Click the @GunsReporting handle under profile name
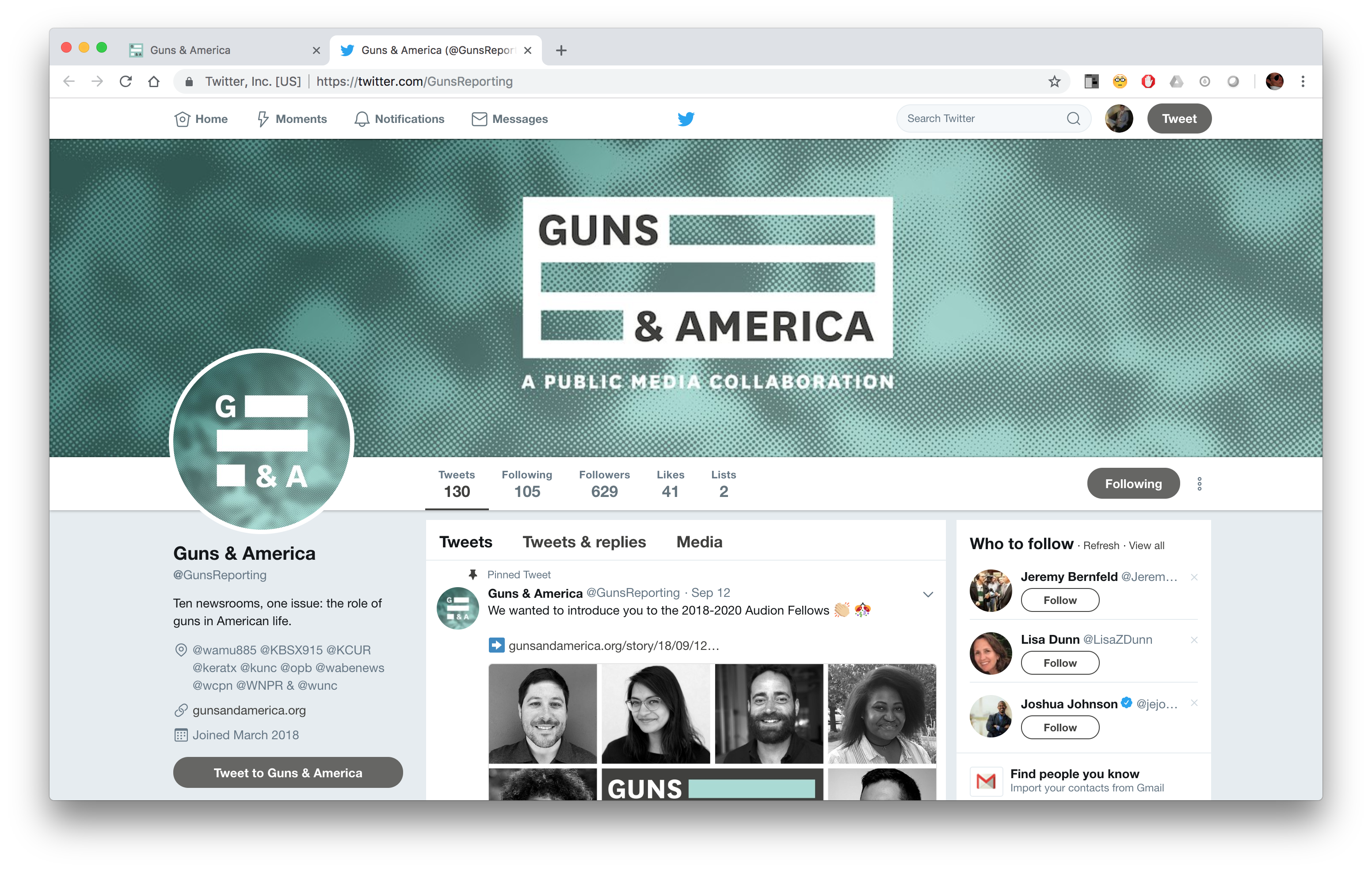The image size is (1372, 871). point(220,575)
